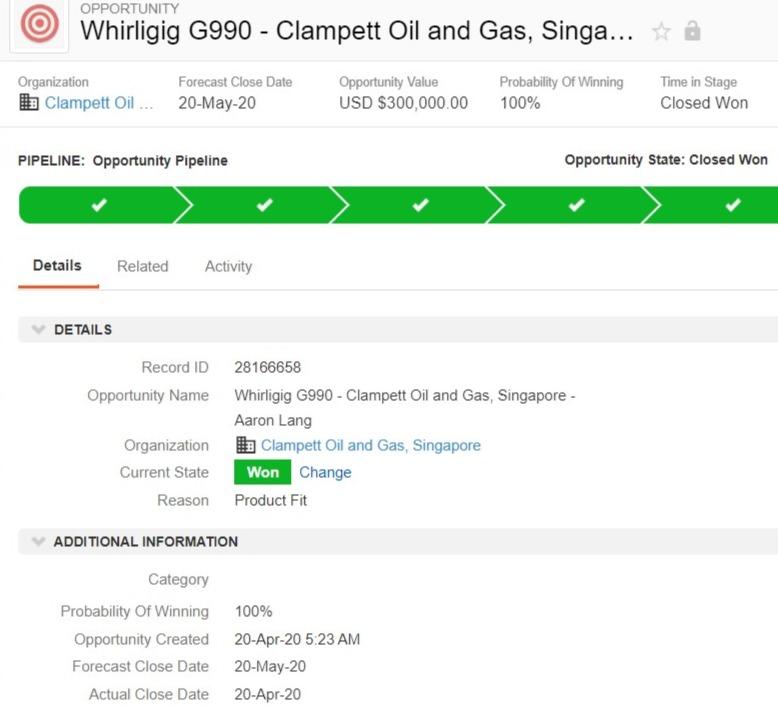Click header Probability Of Winning 100% value

(x=520, y=103)
